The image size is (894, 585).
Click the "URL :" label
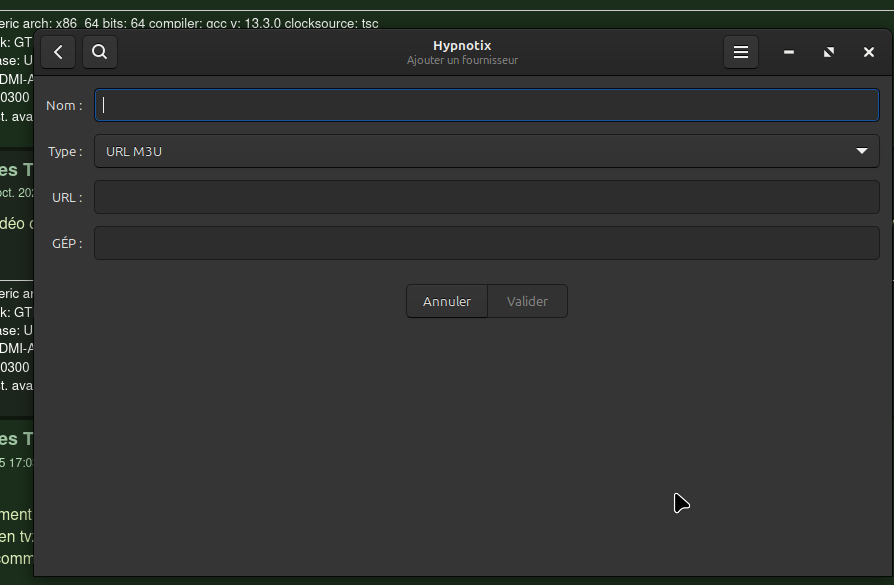[x=67, y=197]
